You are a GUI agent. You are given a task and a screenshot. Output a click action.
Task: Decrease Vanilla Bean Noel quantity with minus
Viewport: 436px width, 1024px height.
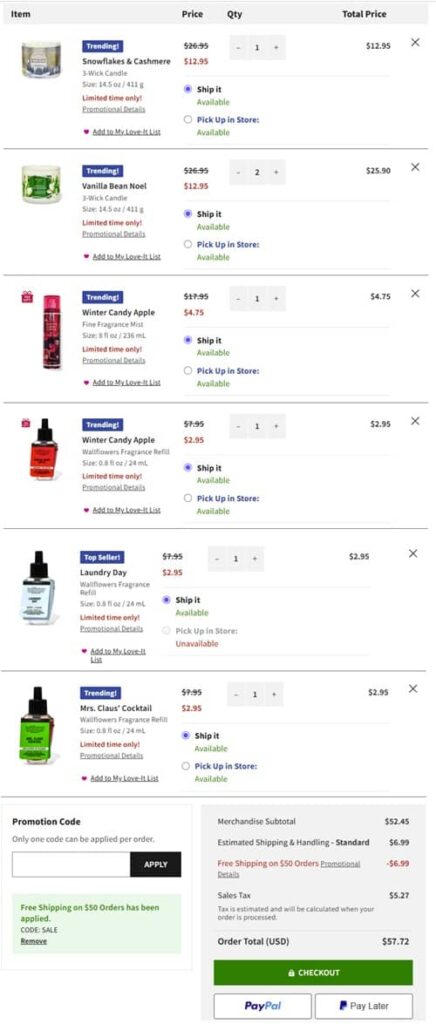[x=238, y=172]
